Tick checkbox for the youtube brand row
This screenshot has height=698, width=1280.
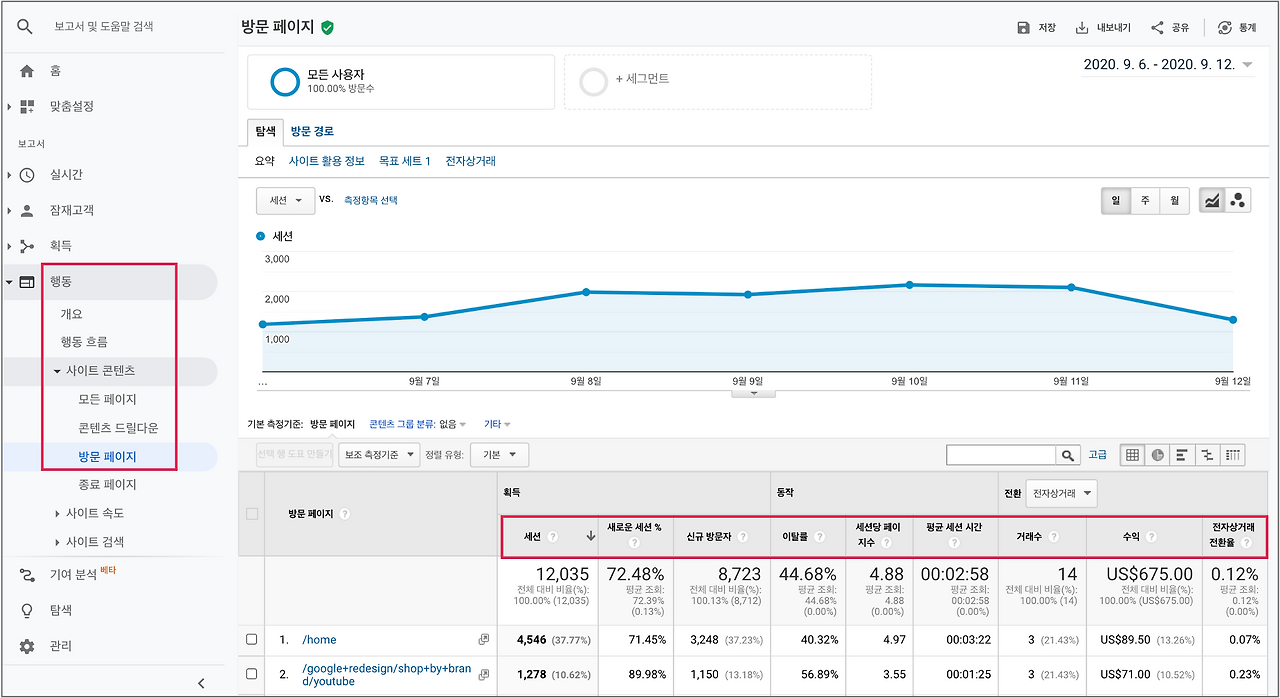pyautogui.click(x=252, y=674)
